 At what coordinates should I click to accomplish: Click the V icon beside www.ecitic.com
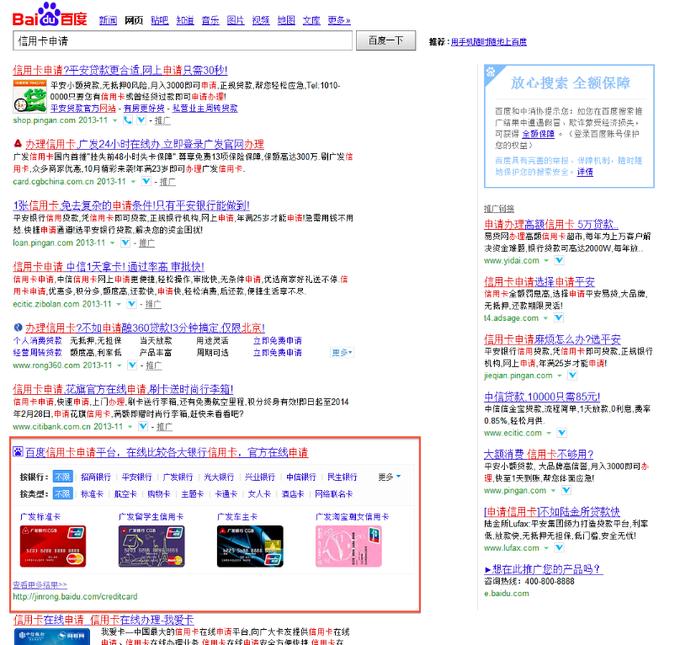click(562, 433)
